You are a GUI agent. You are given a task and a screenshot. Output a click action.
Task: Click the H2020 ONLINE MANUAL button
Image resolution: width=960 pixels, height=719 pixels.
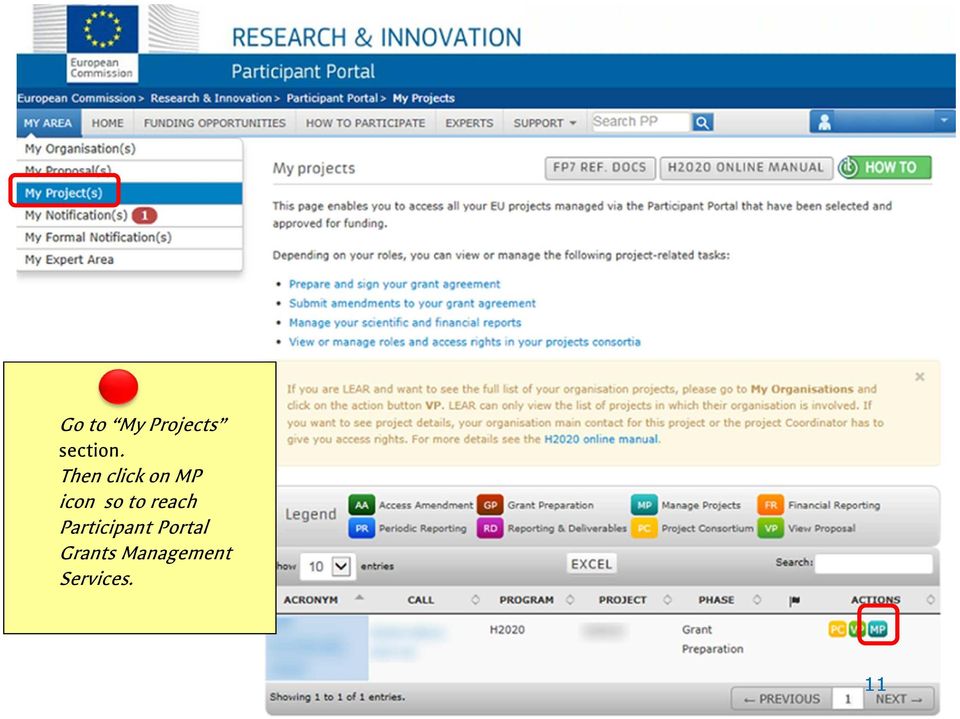tap(746, 168)
